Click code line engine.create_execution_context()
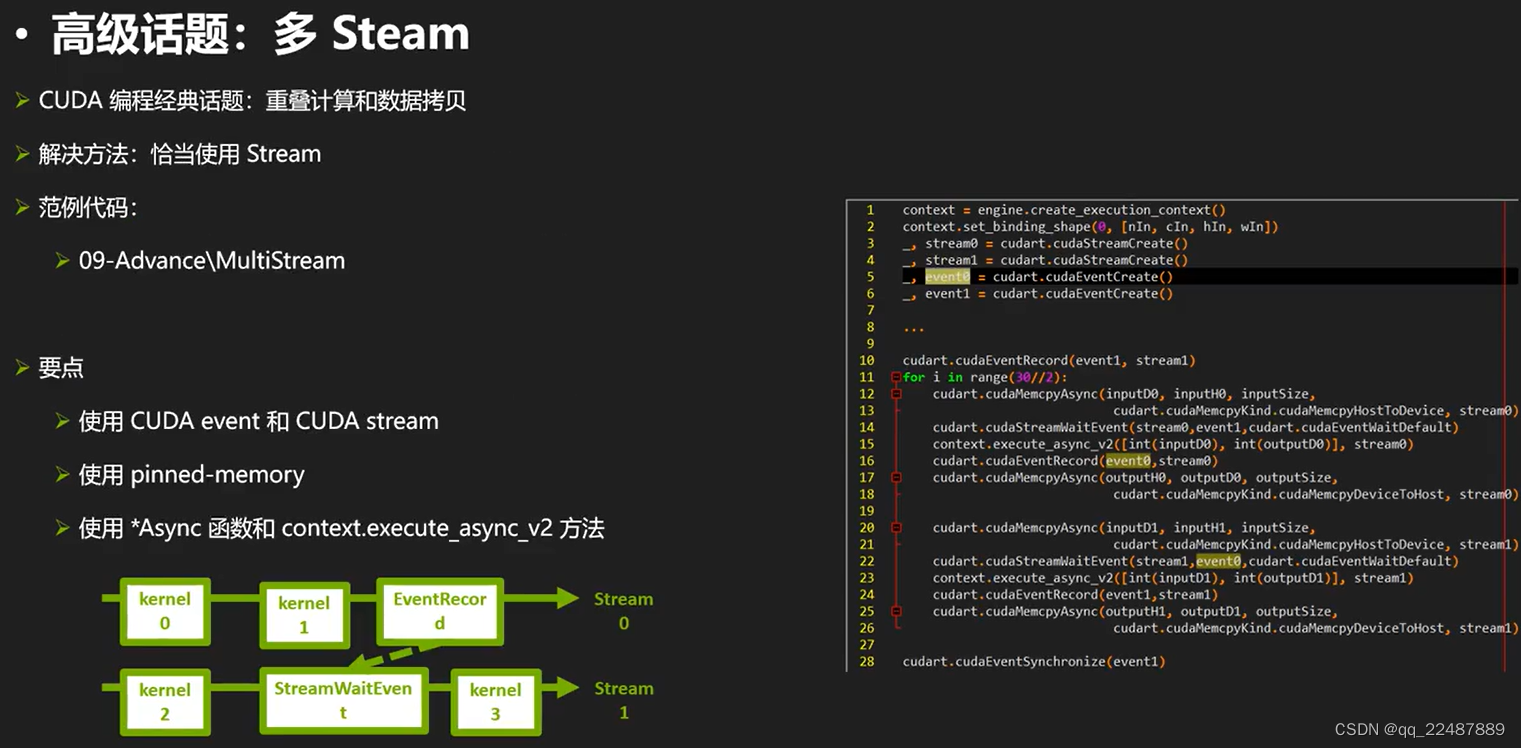Viewport: 1521px width, 748px height. tap(1064, 210)
